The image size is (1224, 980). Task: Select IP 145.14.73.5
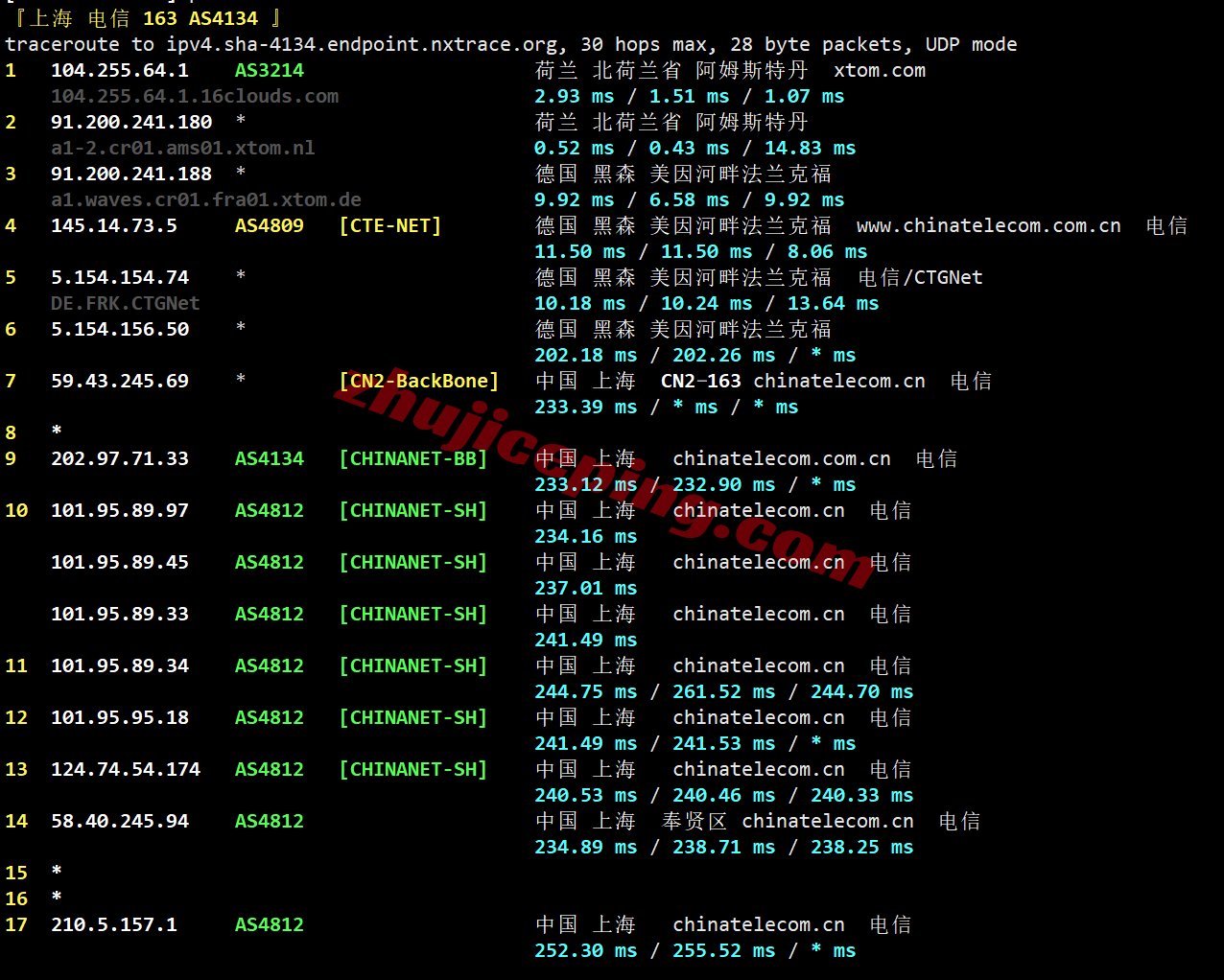[114, 226]
